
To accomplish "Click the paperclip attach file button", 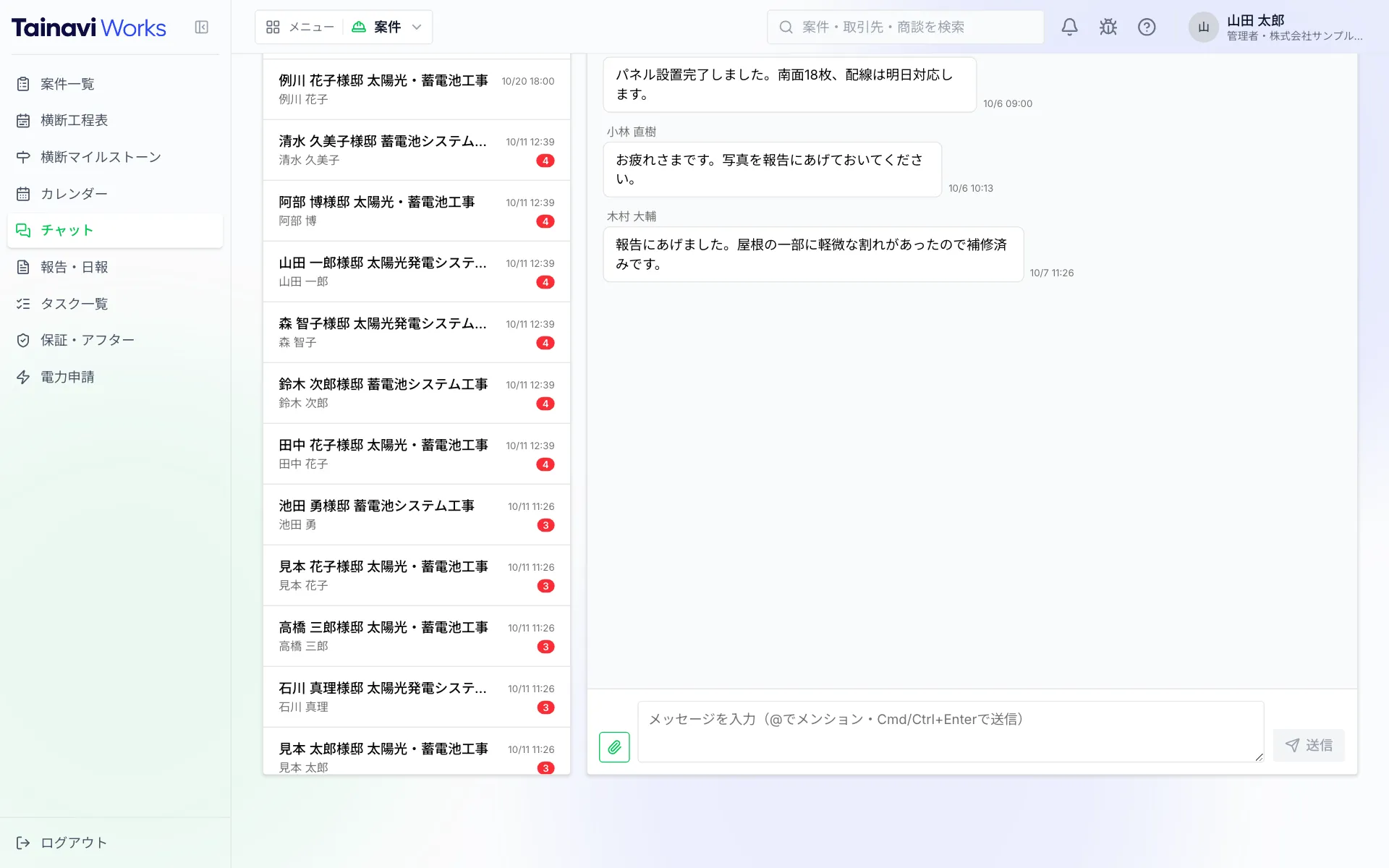I will click(614, 747).
